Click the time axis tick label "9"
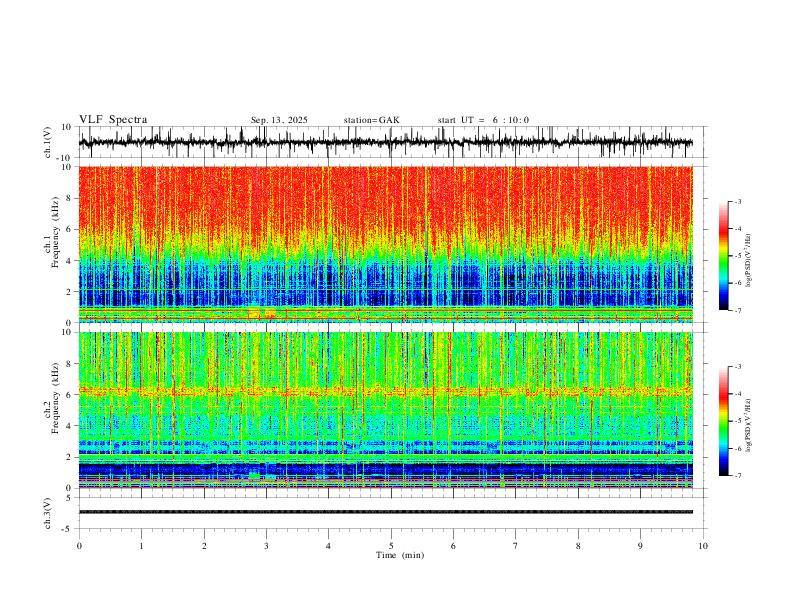Viewport: 792px width, 612px height. point(640,546)
